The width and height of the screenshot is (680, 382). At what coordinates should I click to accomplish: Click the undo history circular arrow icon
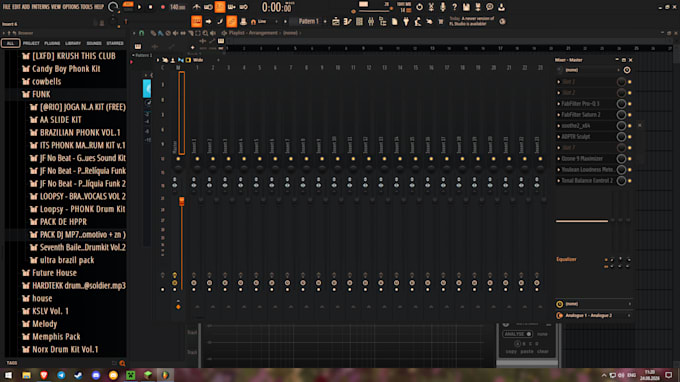tap(419, 7)
